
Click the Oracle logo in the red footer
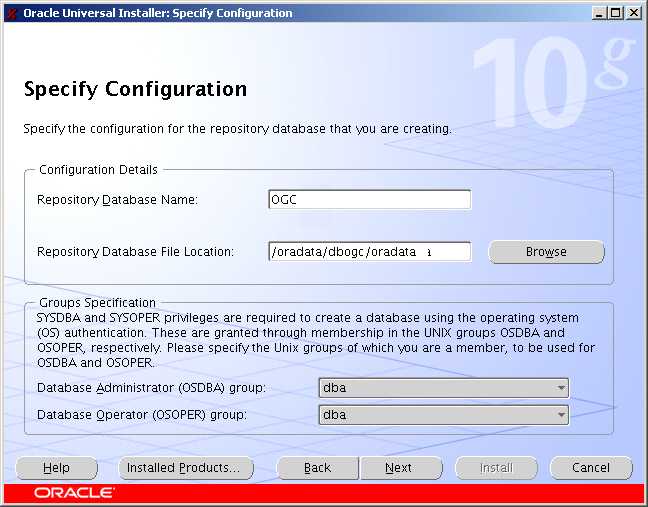click(x=75, y=493)
